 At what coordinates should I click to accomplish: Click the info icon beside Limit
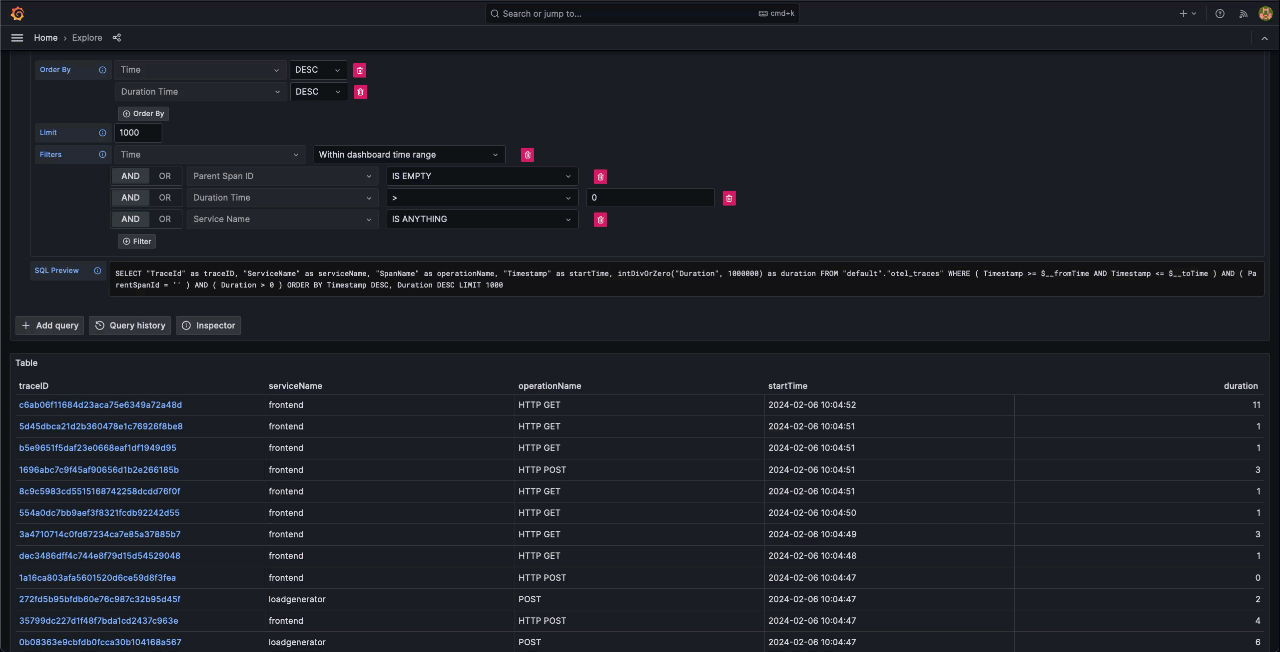click(102, 133)
